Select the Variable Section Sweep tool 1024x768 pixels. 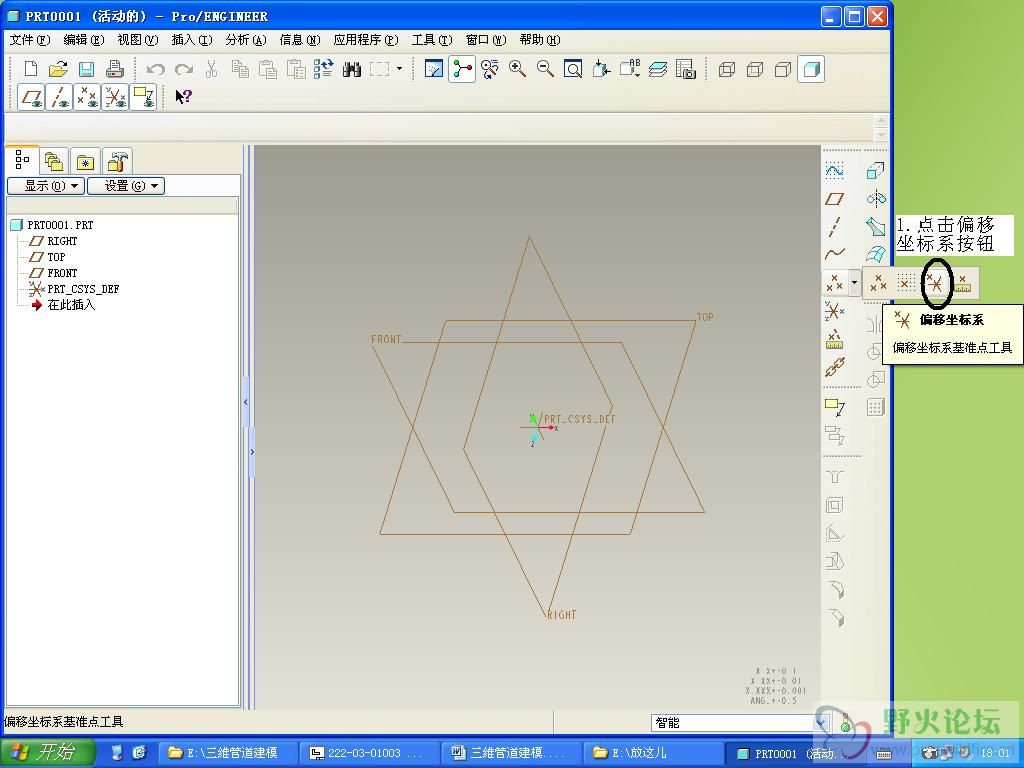[876, 226]
